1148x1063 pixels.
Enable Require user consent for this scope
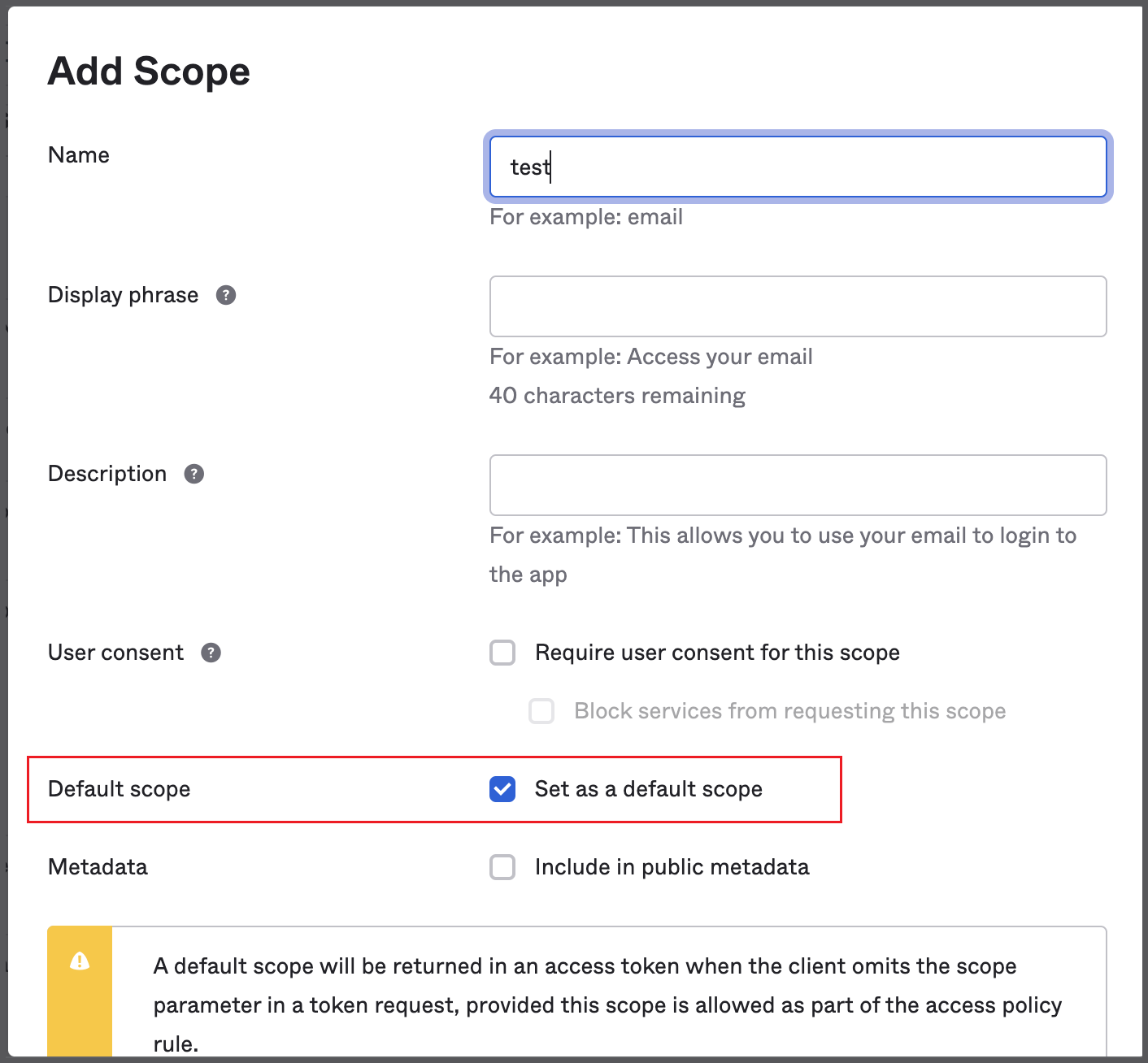502,652
